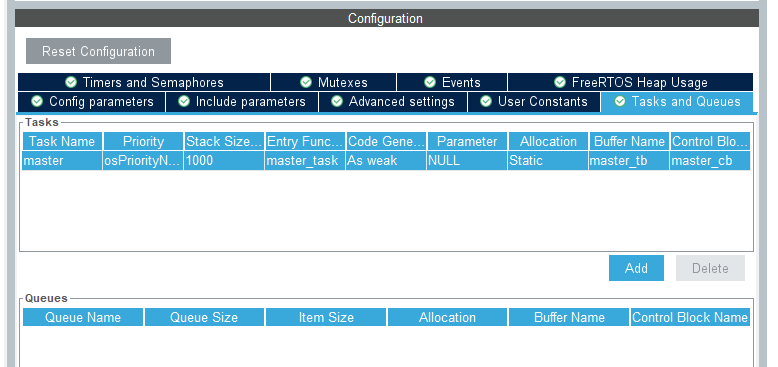Click the Parameter column header
Screen dimensions: 778x367
tap(467, 141)
